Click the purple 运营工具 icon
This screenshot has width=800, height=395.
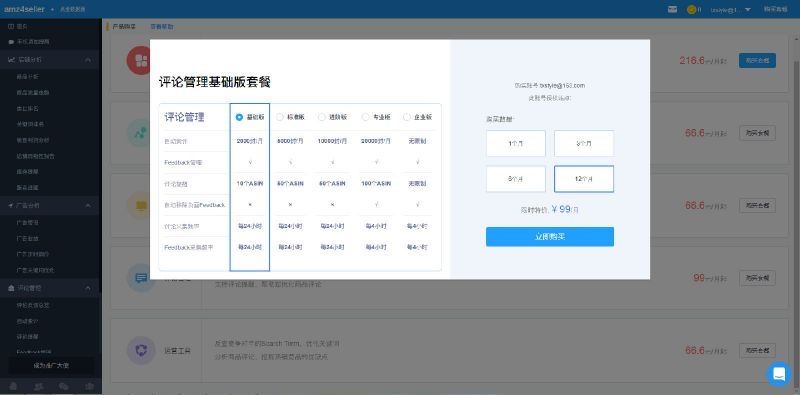[141, 351]
